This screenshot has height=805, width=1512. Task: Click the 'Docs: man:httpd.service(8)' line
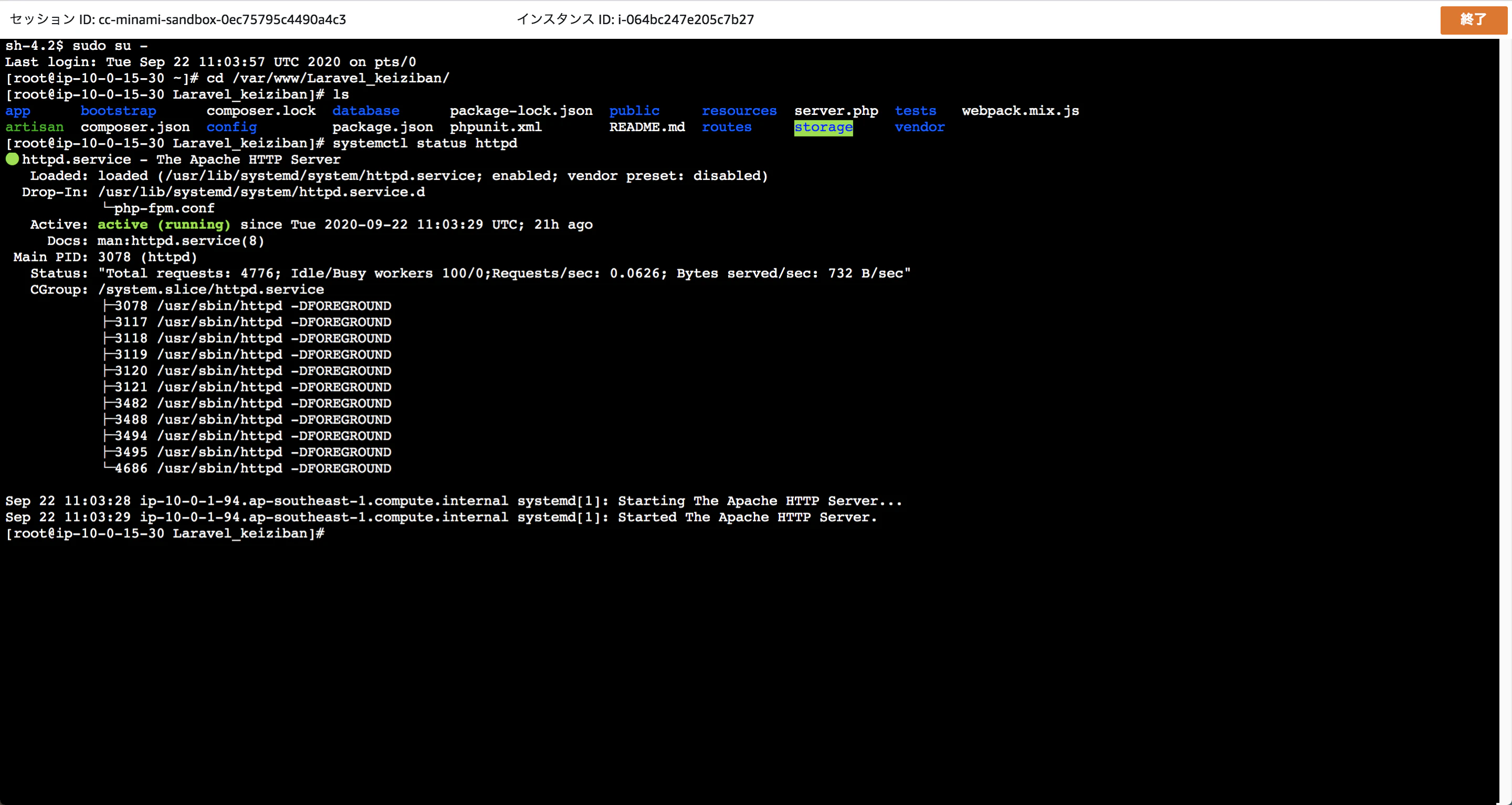156,241
